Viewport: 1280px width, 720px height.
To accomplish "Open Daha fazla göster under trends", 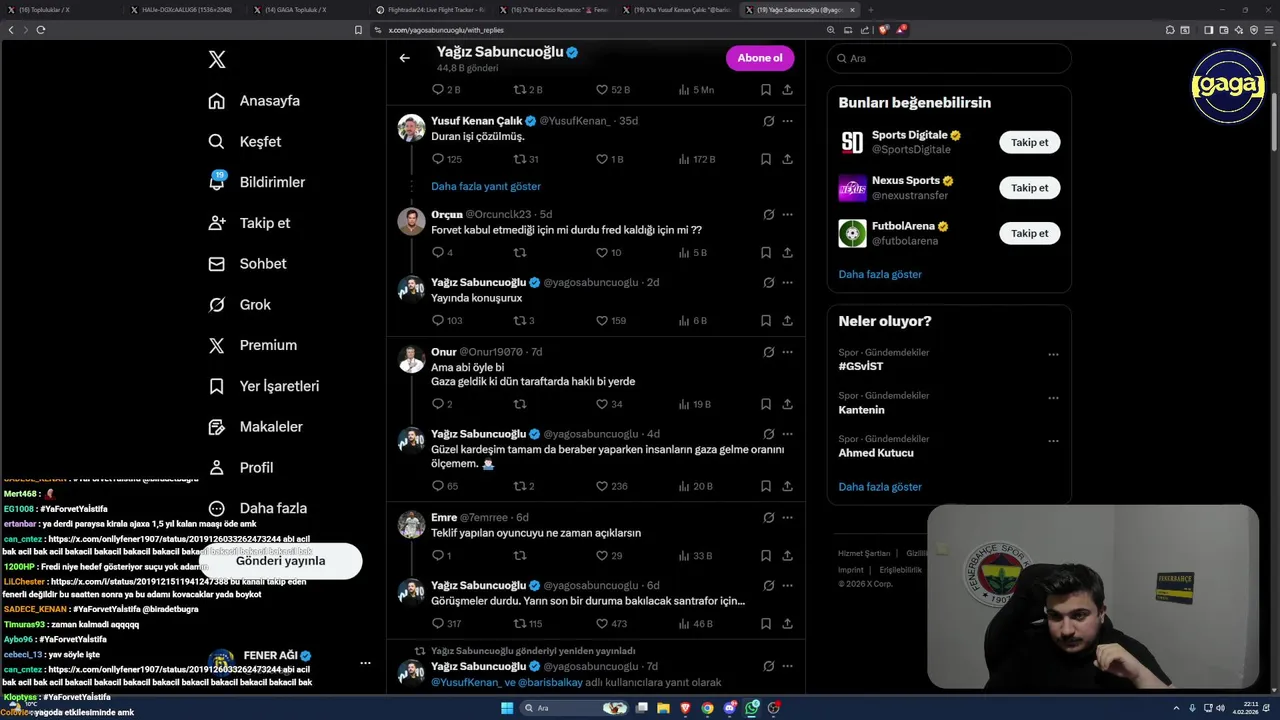I will pyautogui.click(x=880, y=487).
